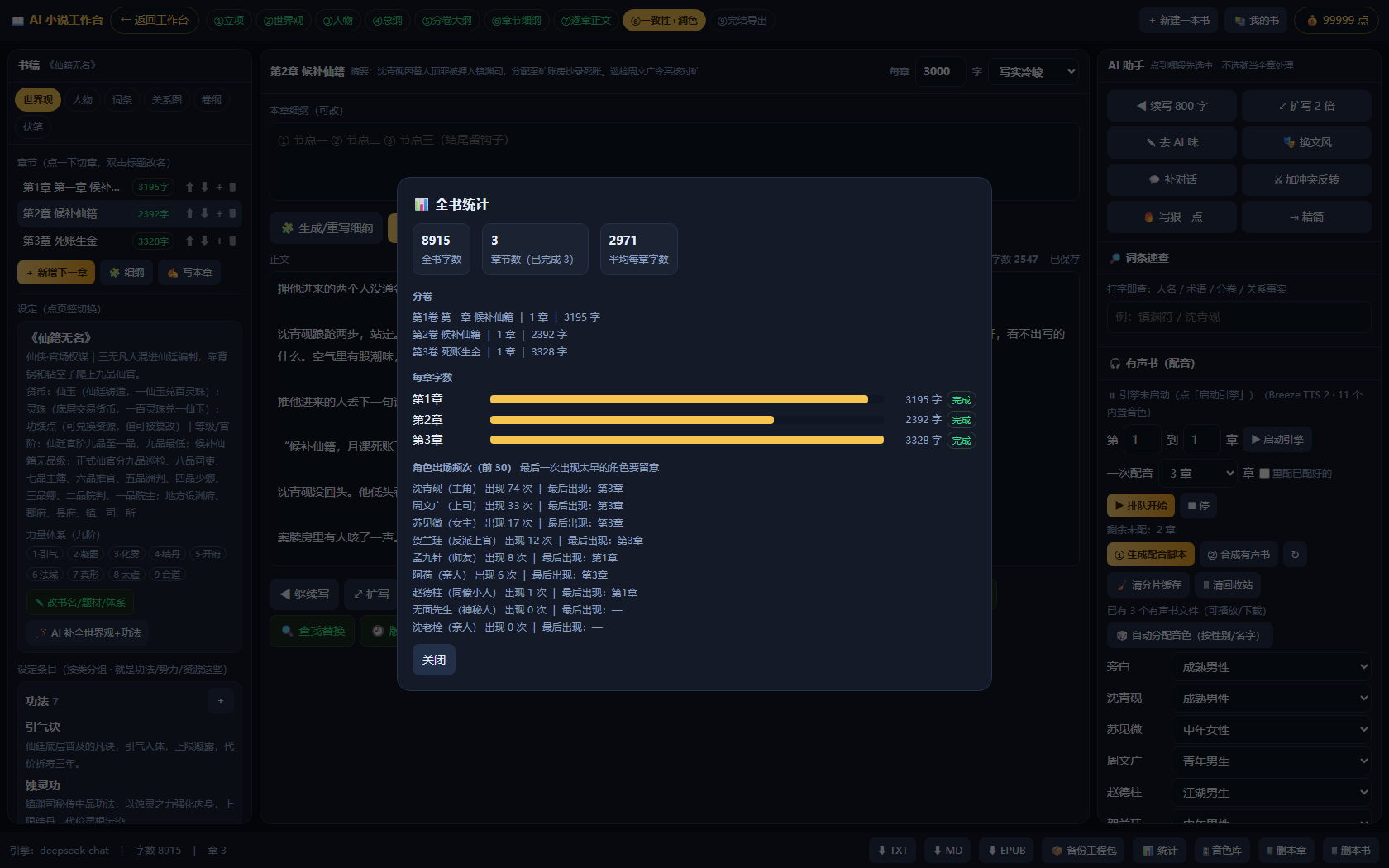Click the 自动分配音色 dice button
Image resolution: width=1389 pixels, height=868 pixels.
[1189, 636]
